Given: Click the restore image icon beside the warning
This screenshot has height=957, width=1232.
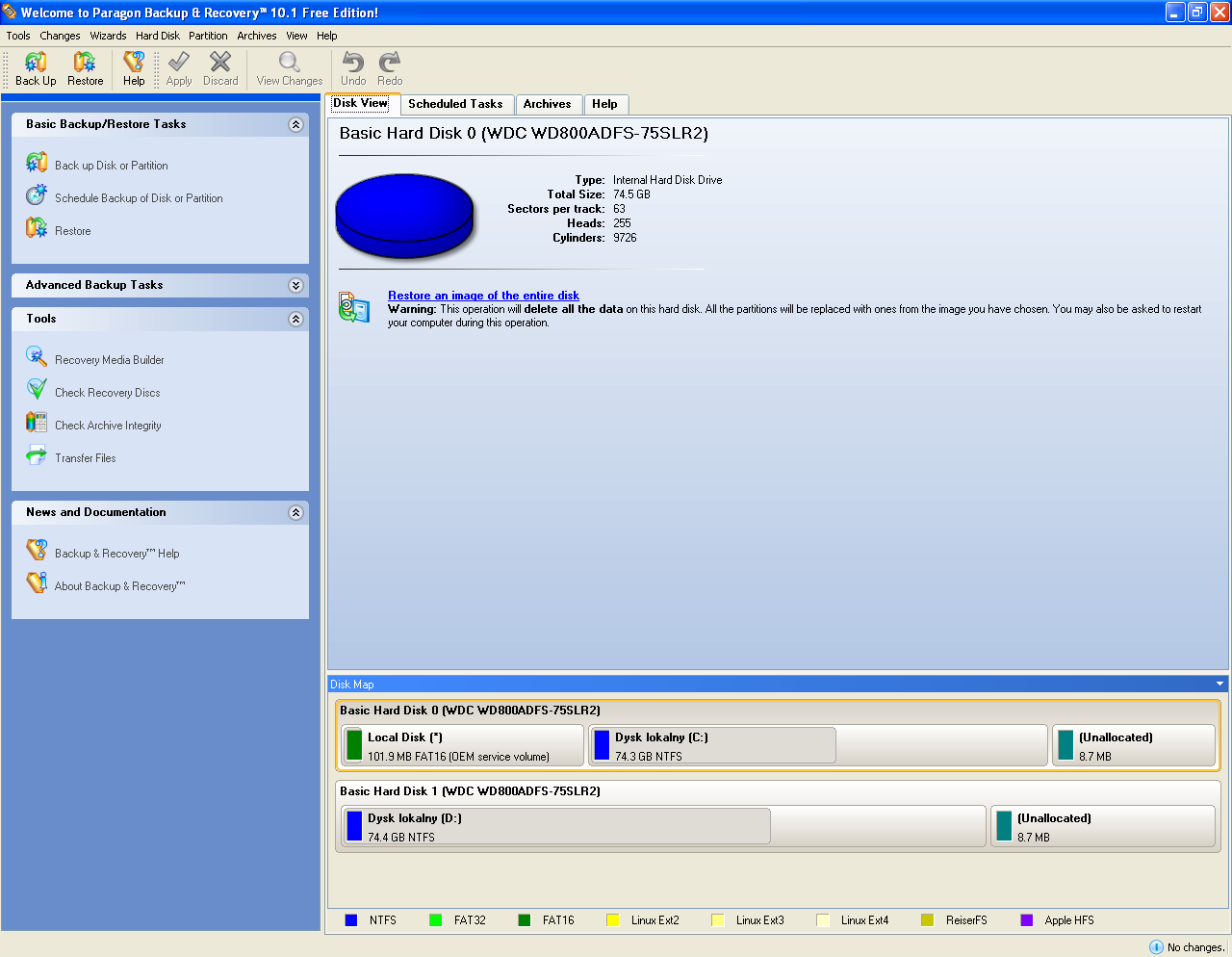Looking at the screenshot, I should coord(354,307).
